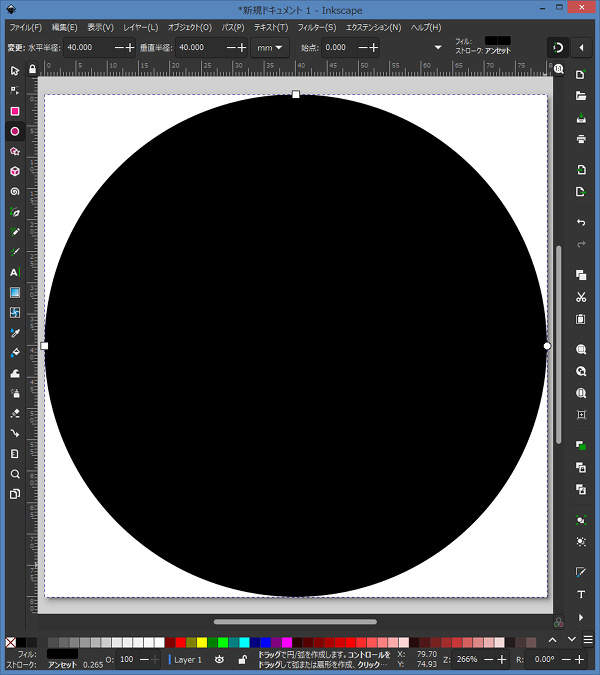Click the Undo arrow

(581, 222)
